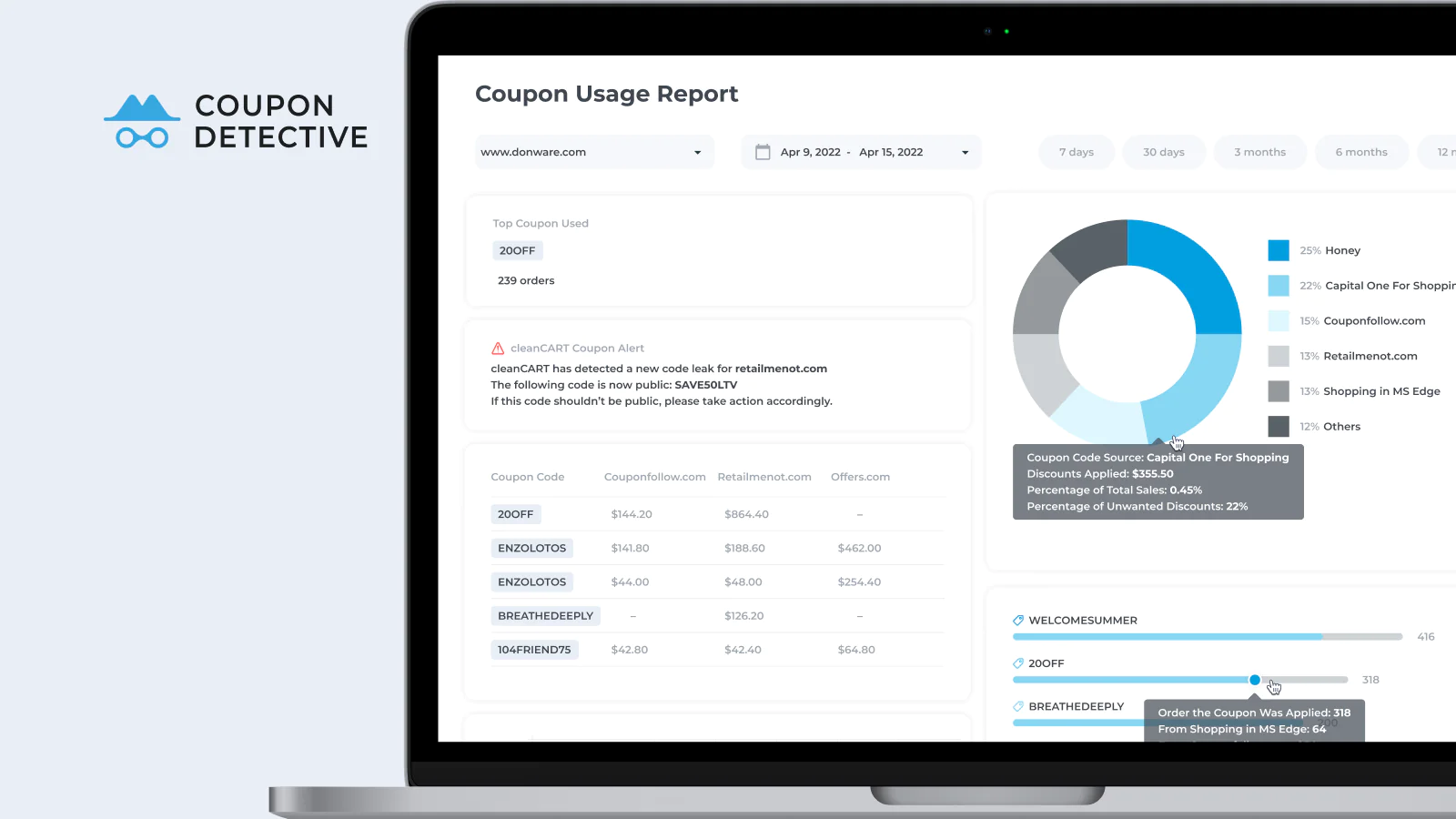The width and height of the screenshot is (1456, 819).
Task: Click the WELCOMESUMMER usage bar
Action: point(1208,637)
